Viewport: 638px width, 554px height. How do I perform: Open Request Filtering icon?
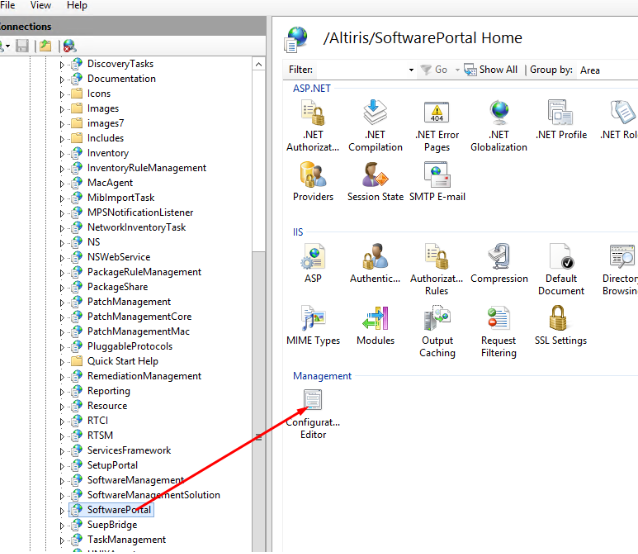(x=498, y=320)
